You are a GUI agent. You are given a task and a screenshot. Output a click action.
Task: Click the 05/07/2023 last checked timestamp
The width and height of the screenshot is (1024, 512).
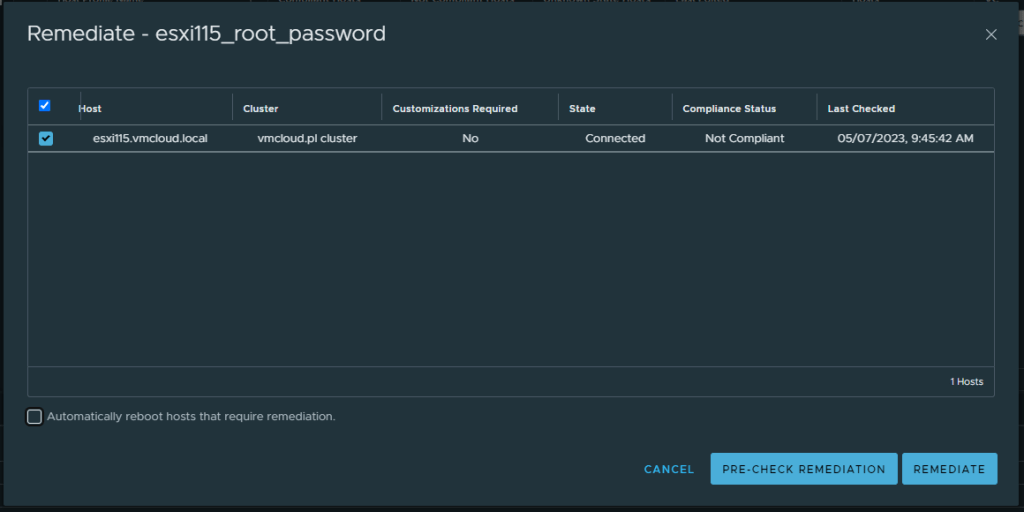coord(905,139)
